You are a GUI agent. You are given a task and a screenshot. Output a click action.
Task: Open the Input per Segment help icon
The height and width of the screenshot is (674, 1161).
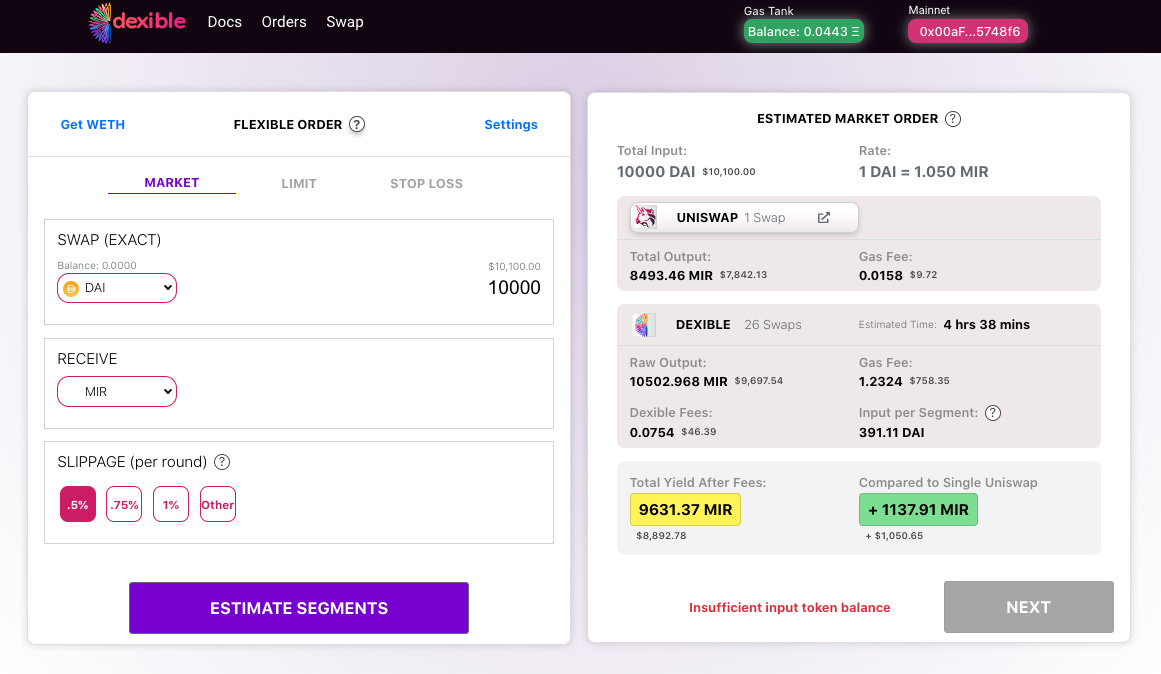click(993, 413)
